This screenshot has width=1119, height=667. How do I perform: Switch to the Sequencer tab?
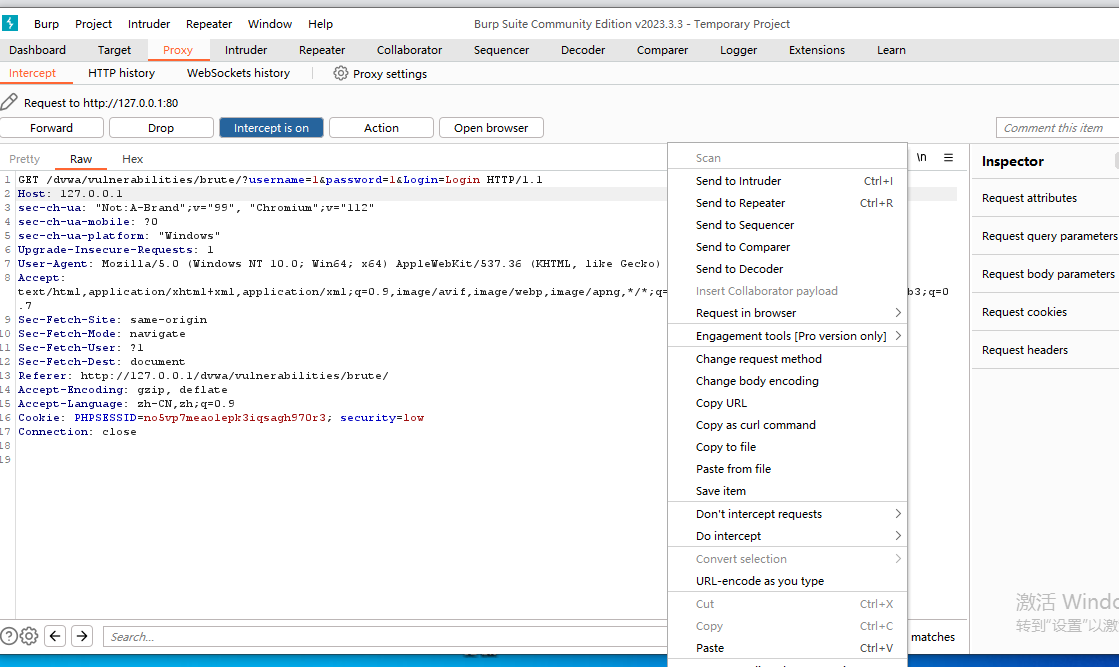coord(502,50)
